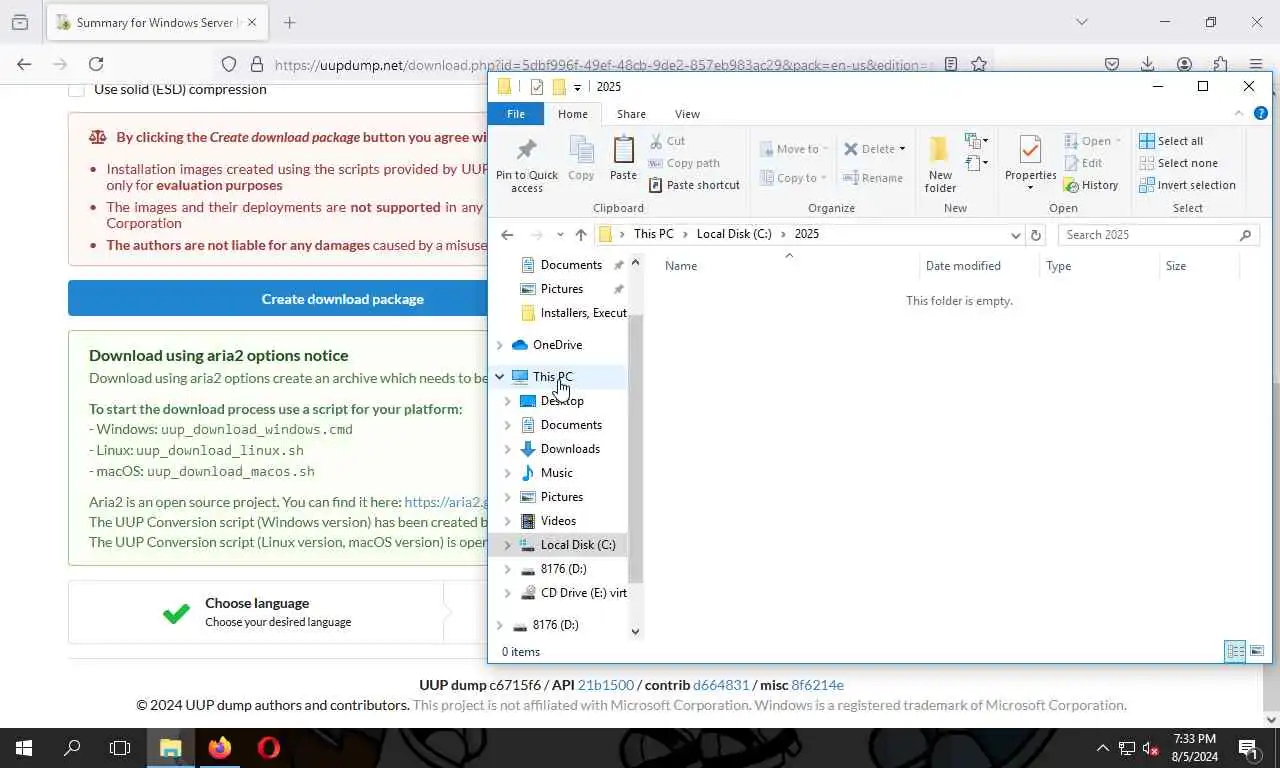Select Videos in navigation tree
1280x768 pixels.
pyautogui.click(x=558, y=521)
